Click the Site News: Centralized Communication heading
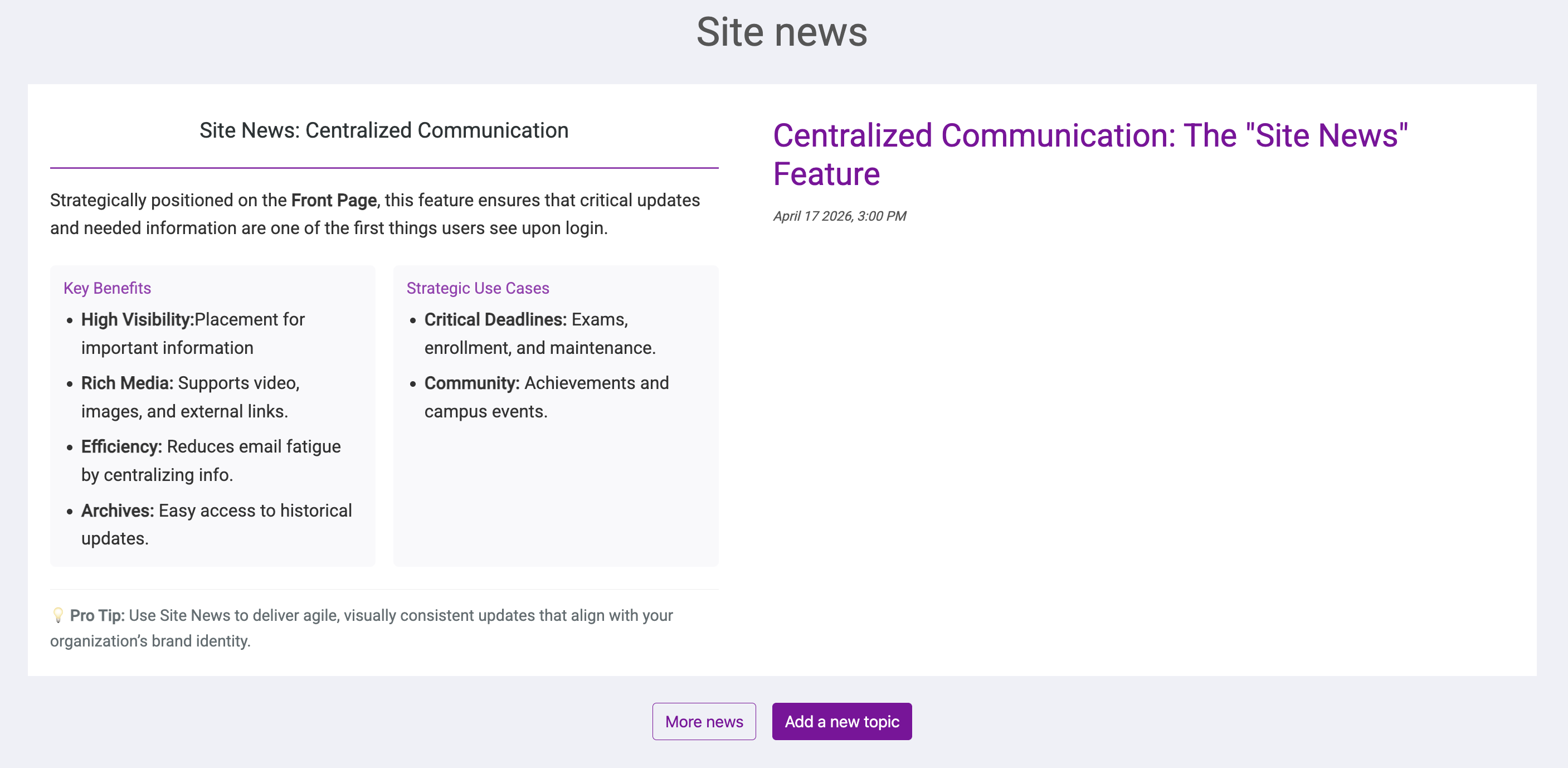 coord(383,130)
